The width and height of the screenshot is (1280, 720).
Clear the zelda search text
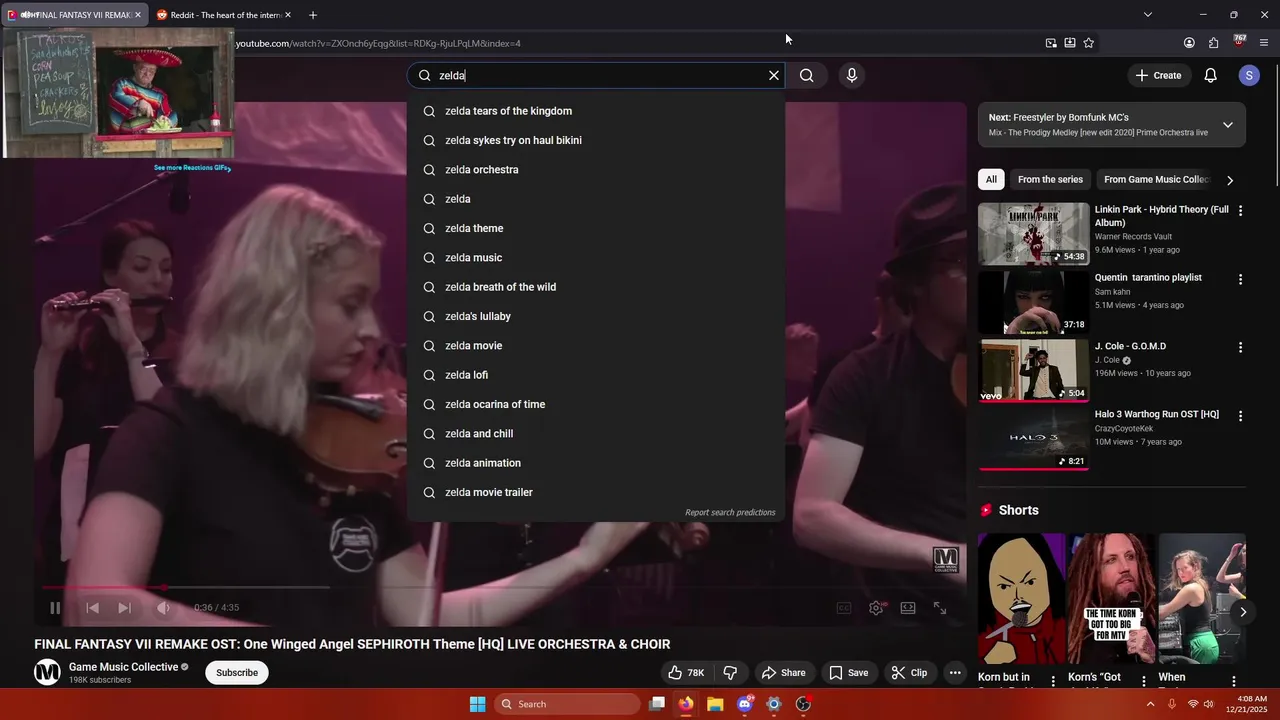click(773, 75)
